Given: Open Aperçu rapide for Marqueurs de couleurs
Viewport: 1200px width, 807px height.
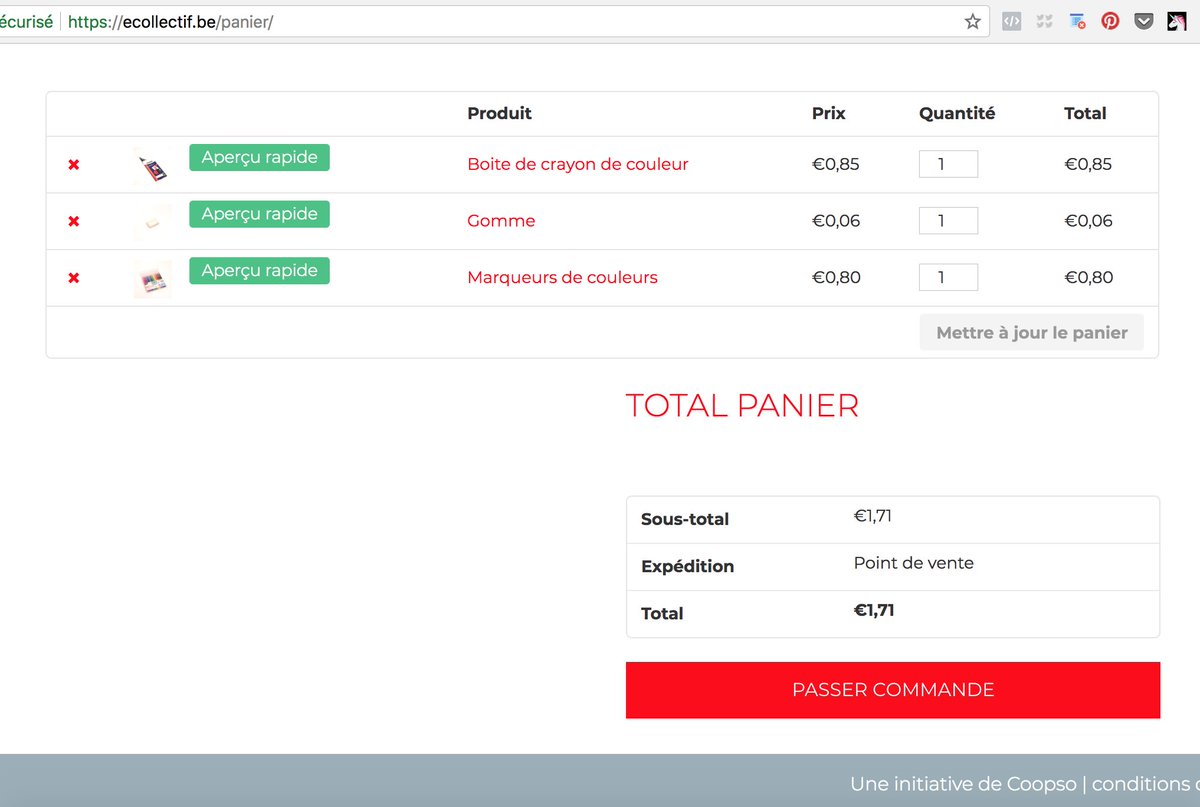Looking at the screenshot, I should pyautogui.click(x=259, y=270).
